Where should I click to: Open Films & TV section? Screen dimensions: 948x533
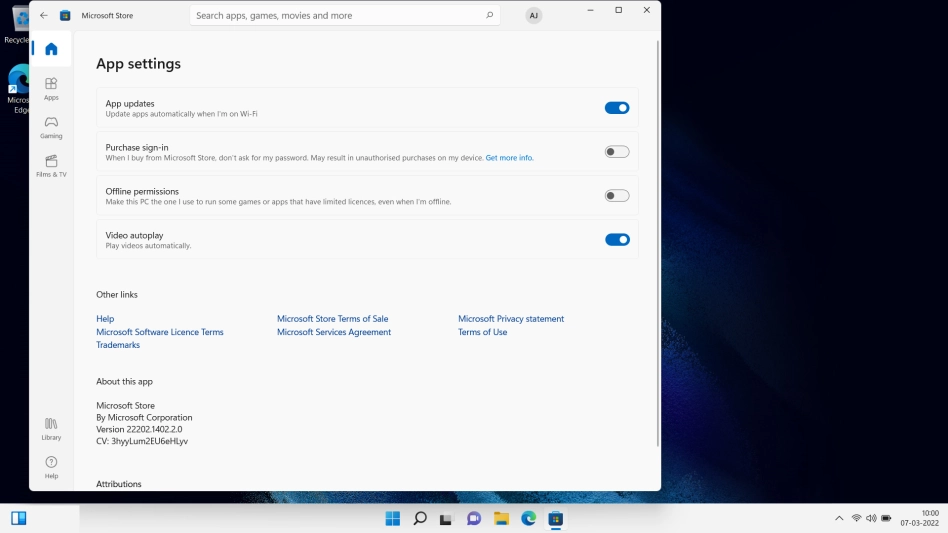(51, 165)
